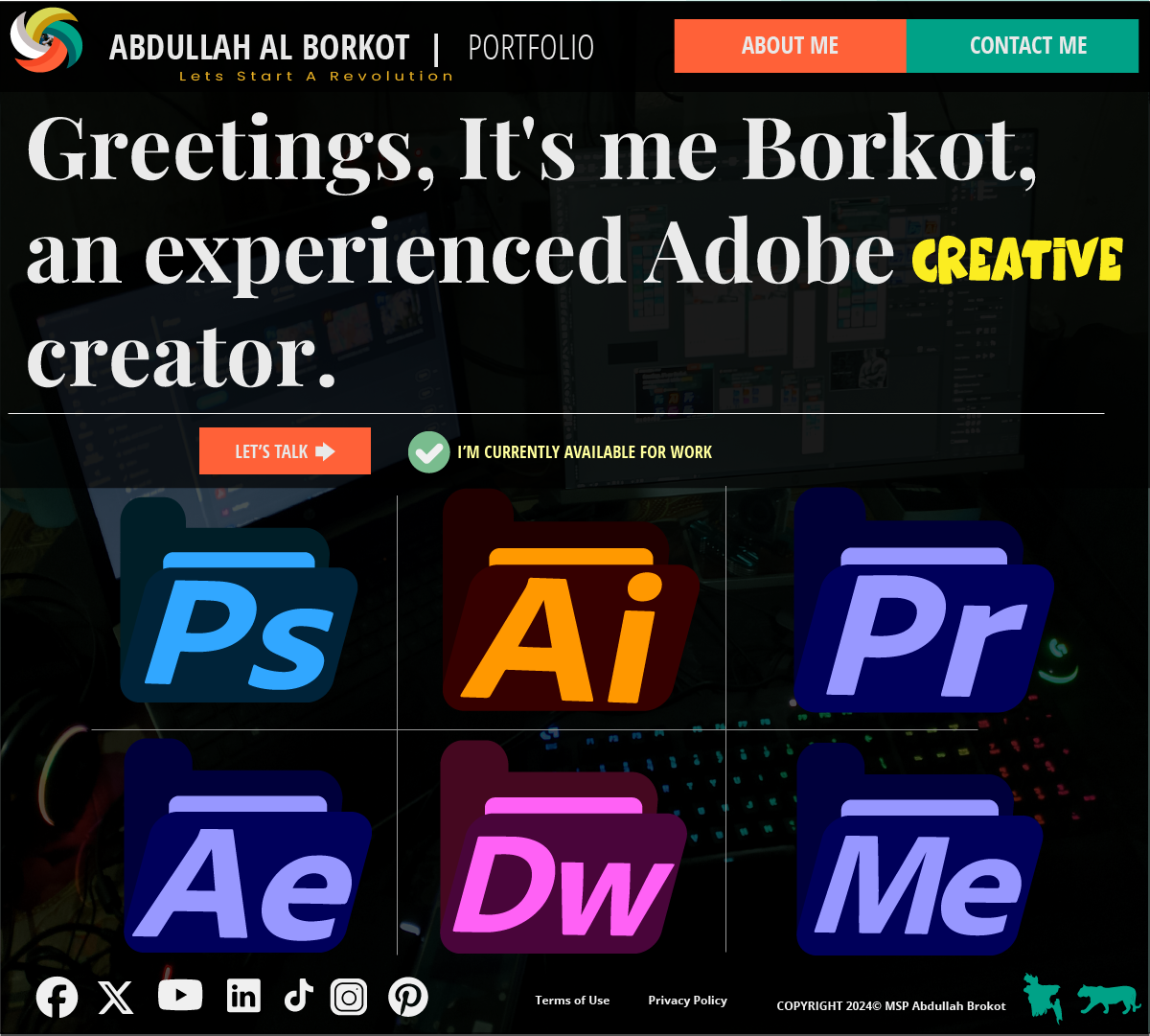Open the Privacy Policy link

[x=687, y=1001]
